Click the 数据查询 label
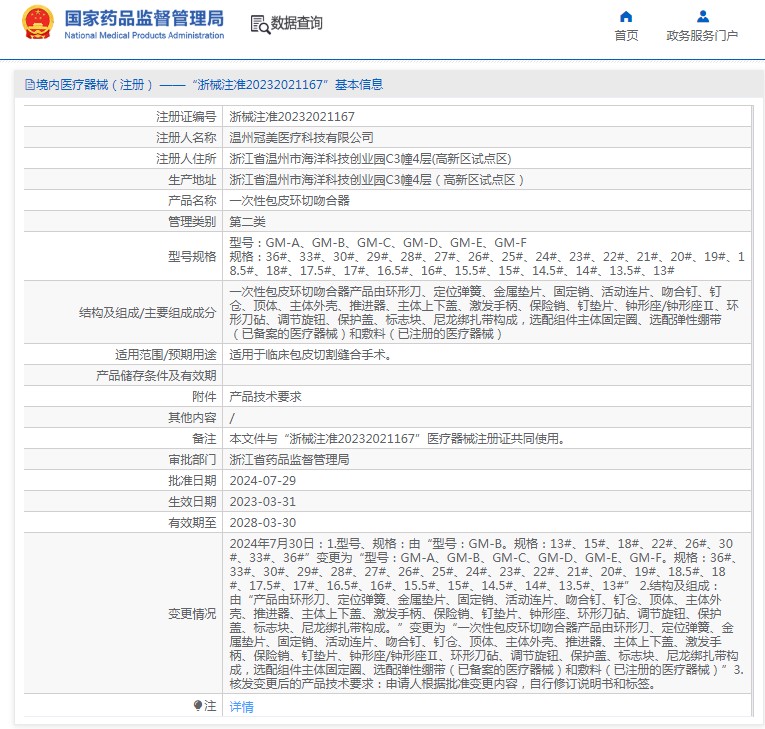Screen dimensions: 765x729 [297, 23]
